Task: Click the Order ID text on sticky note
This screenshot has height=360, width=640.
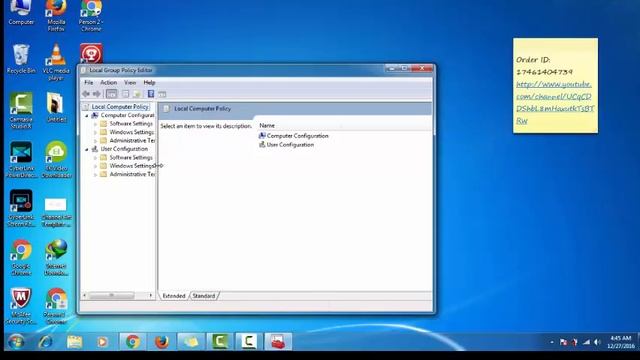Action: pos(533,60)
